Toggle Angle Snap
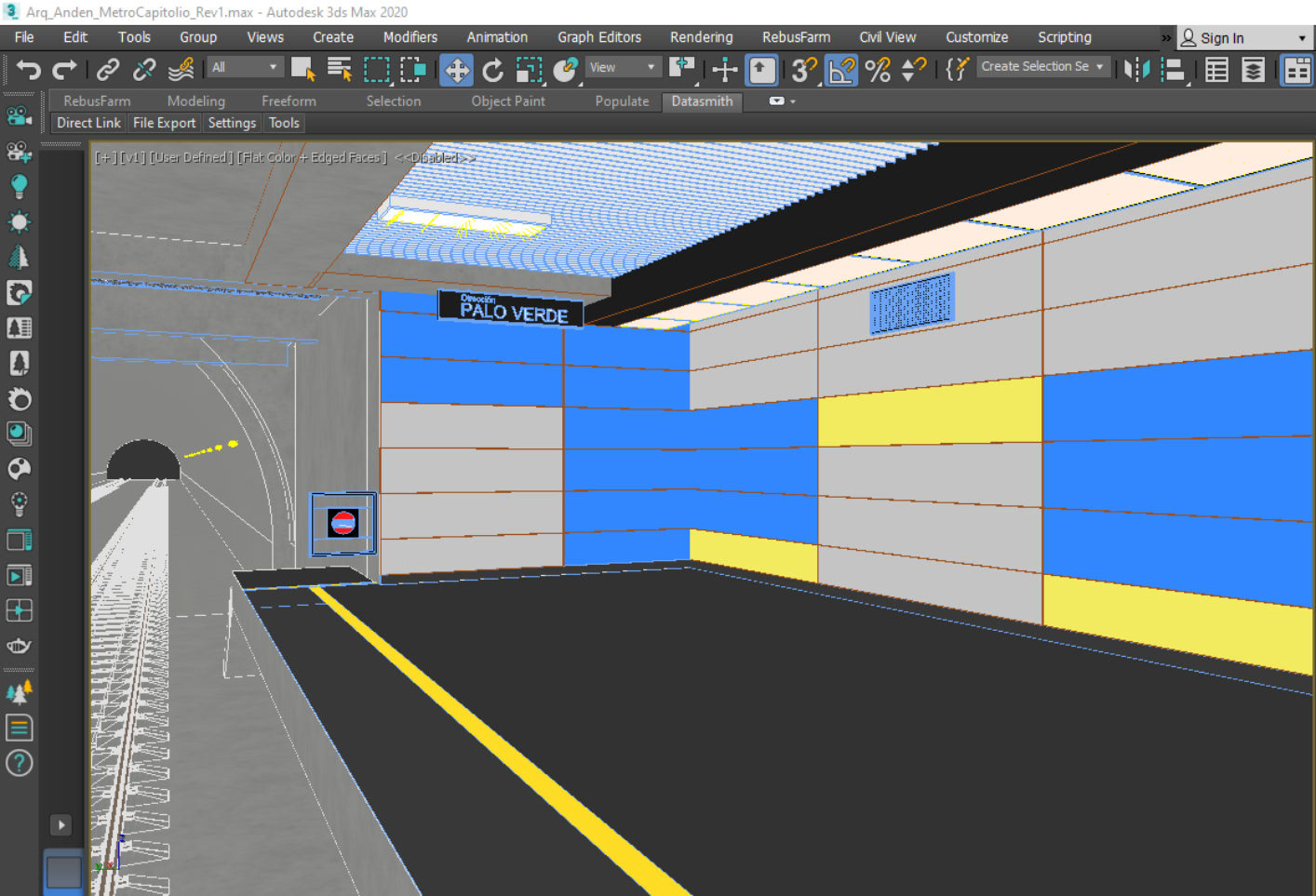The image size is (1316, 896). click(x=841, y=70)
